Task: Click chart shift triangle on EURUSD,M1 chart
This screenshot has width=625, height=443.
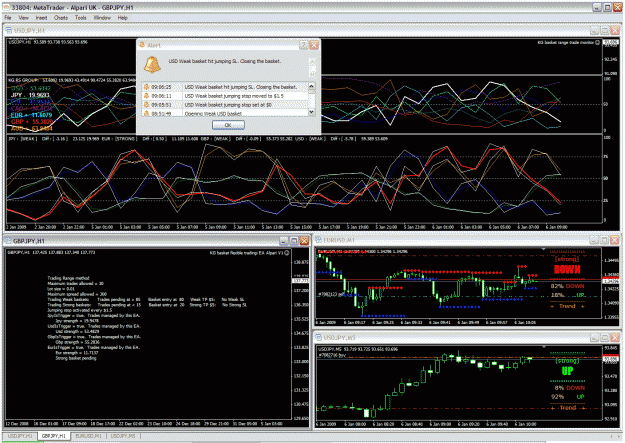Action: point(544,249)
